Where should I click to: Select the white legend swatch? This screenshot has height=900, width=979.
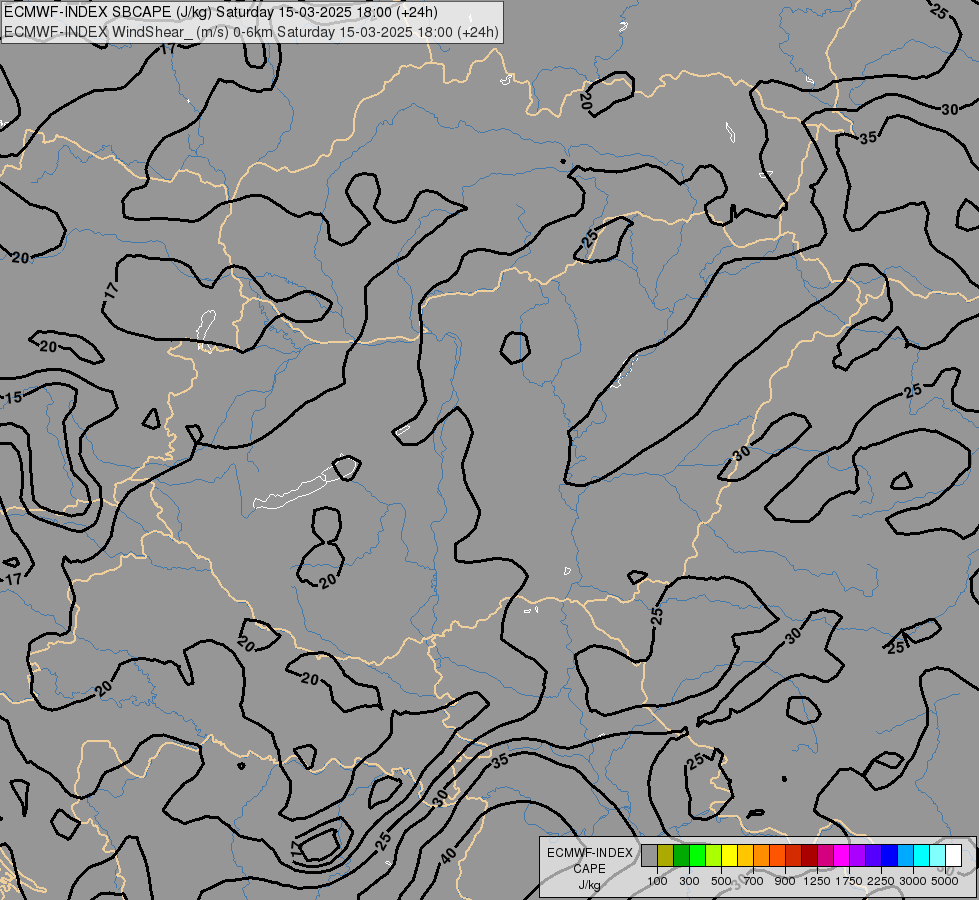coord(953,855)
